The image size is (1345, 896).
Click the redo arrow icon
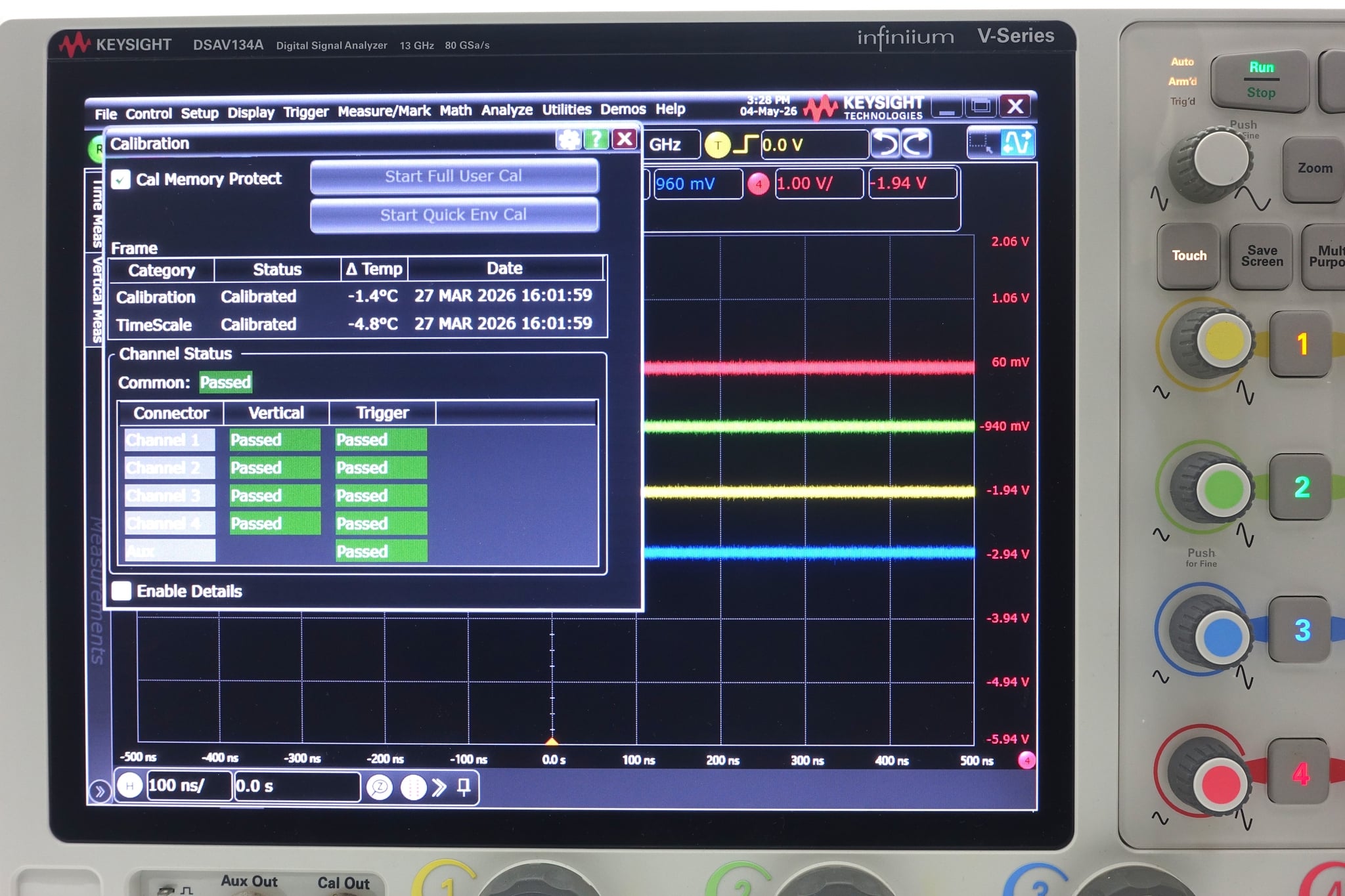tap(916, 144)
